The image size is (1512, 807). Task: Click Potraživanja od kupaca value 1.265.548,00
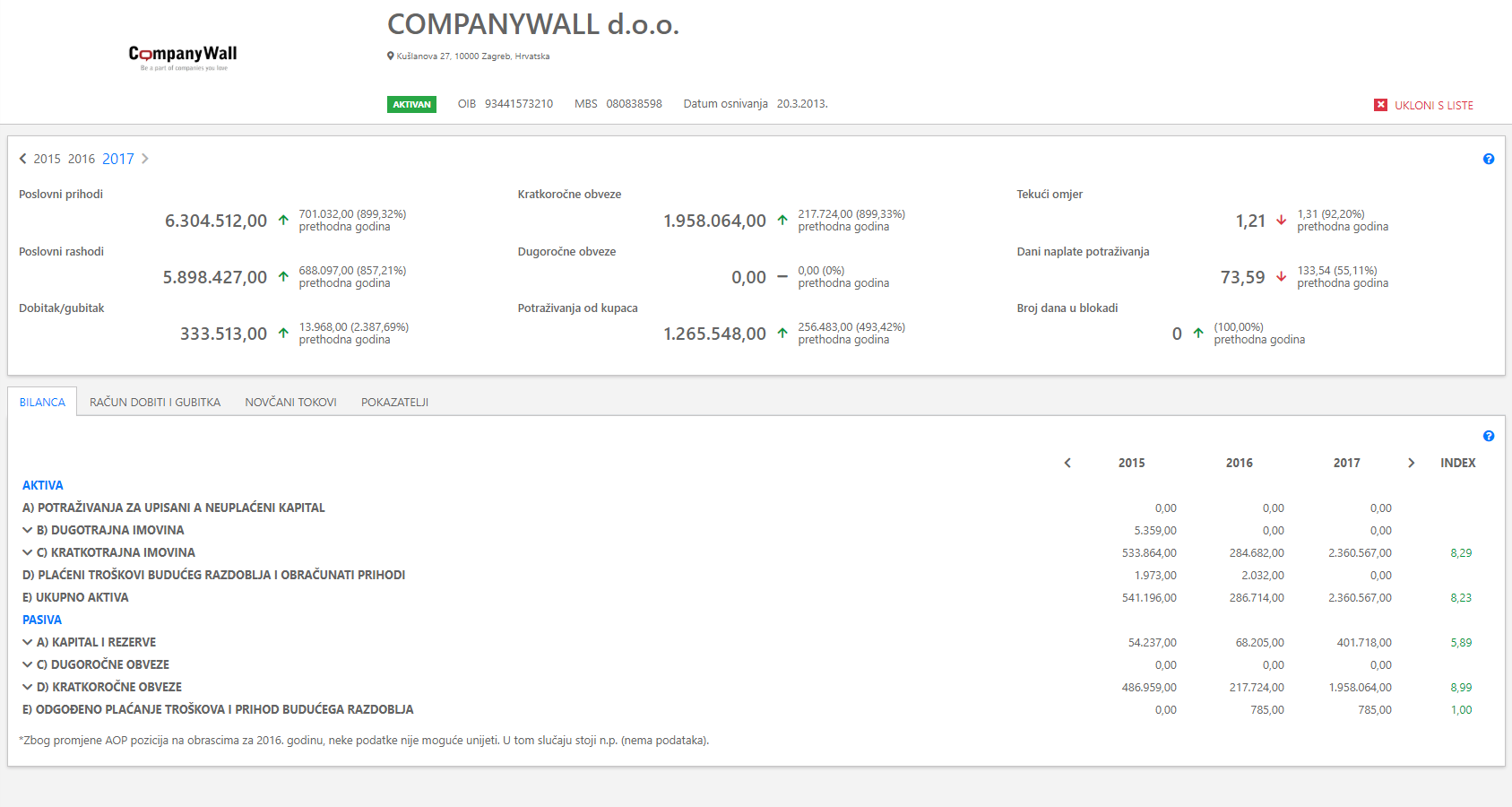(x=715, y=334)
